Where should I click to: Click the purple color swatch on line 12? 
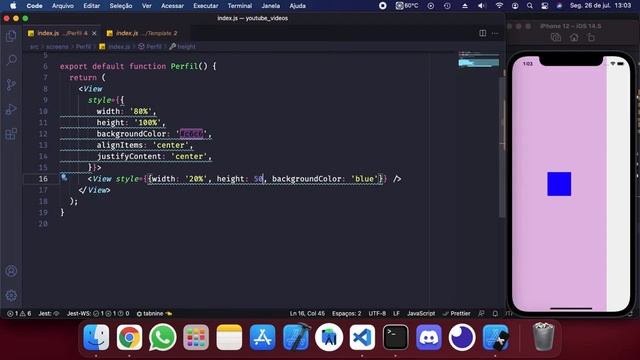point(191,134)
